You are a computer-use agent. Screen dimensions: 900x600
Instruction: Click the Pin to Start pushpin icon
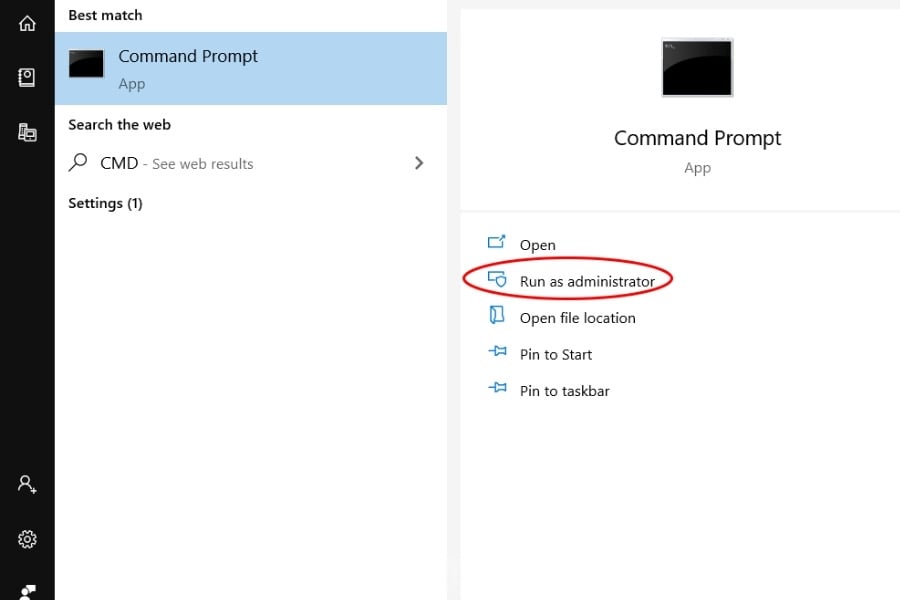click(x=496, y=352)
